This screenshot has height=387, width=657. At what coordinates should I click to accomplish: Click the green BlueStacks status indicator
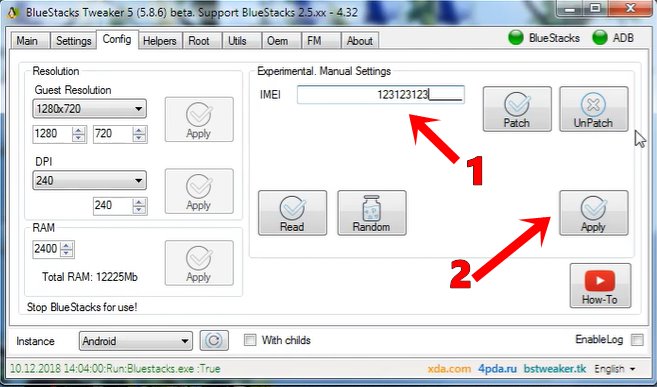coord(516,38)
